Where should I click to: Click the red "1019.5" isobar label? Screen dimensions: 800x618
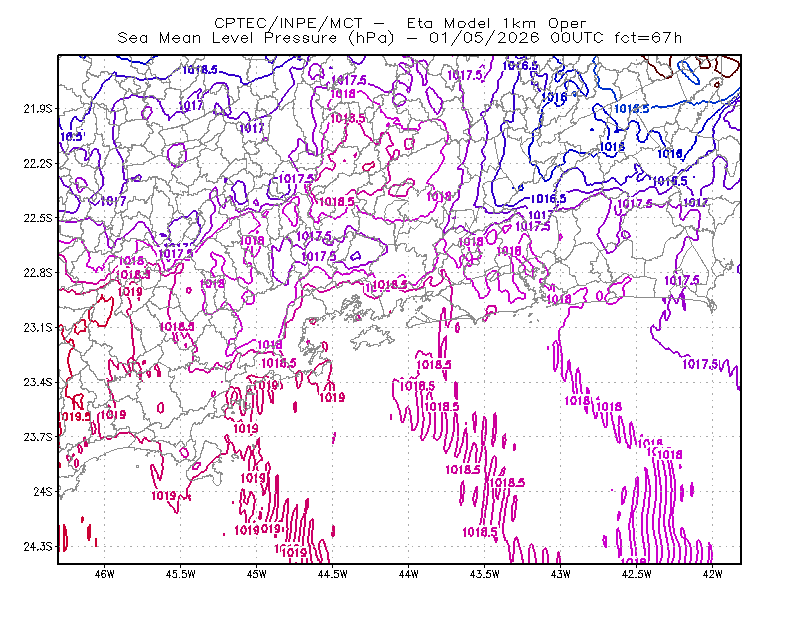pyautogui.click(x=74, y=416)
